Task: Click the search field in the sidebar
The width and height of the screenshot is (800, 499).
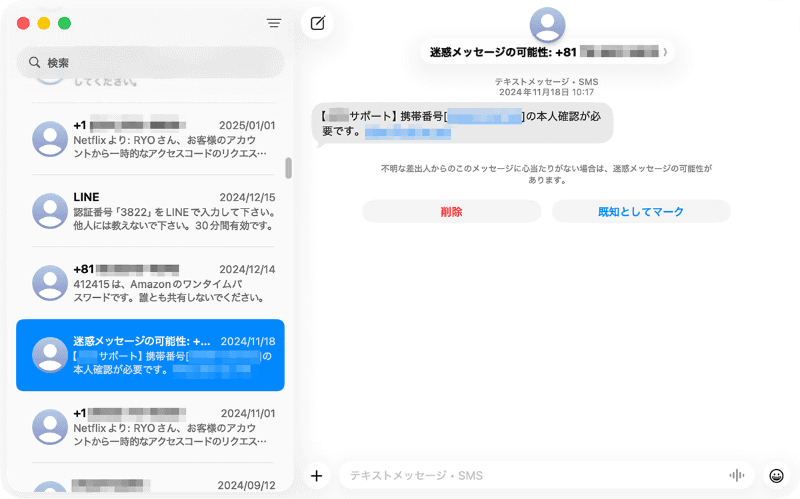Action: point(151,62)
